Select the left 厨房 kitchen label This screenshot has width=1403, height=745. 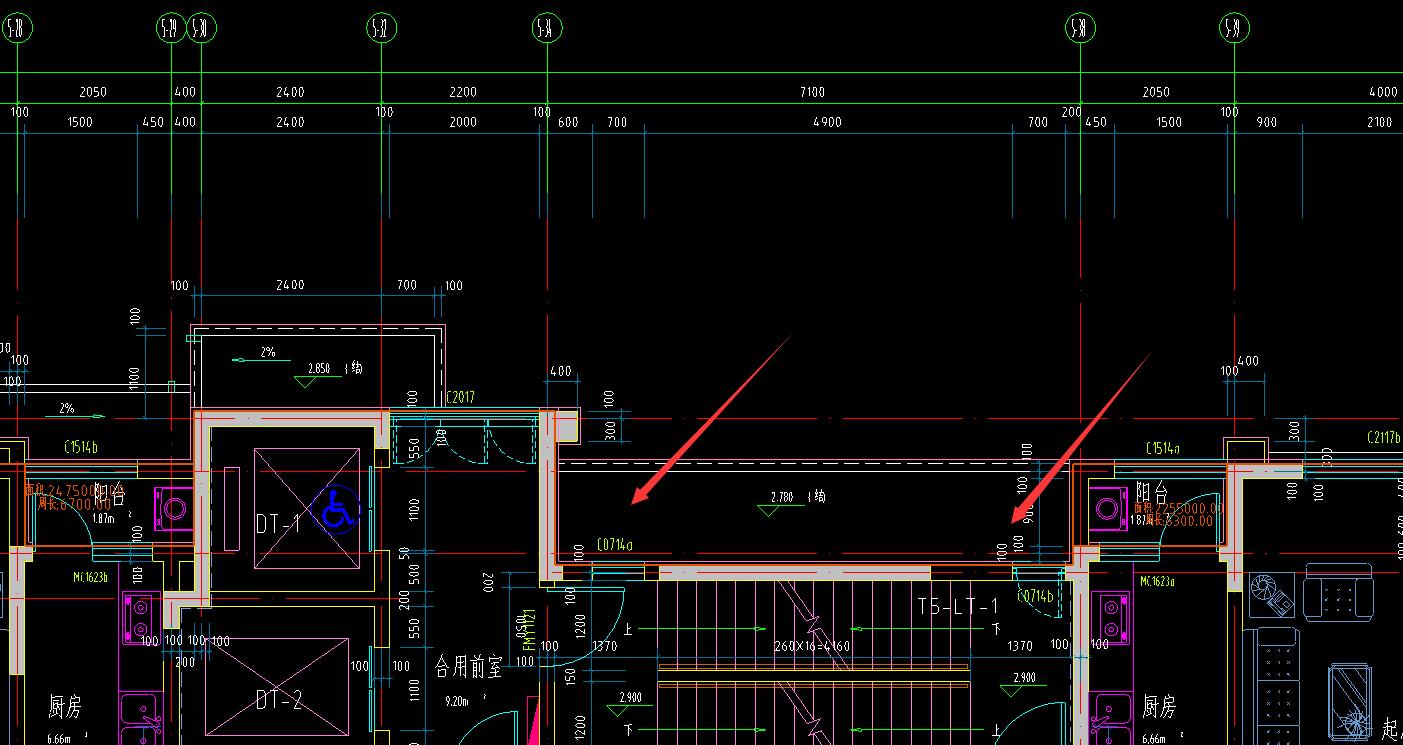65,707
